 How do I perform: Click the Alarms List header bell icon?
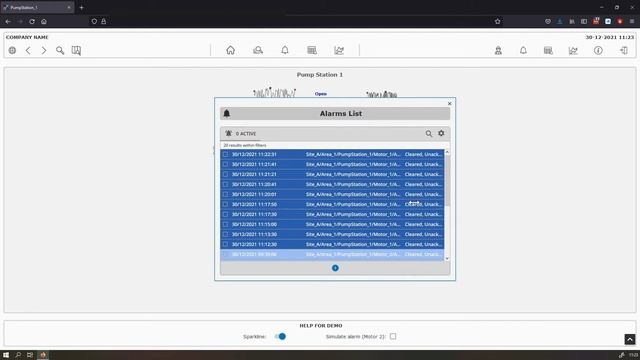point(227,113)
